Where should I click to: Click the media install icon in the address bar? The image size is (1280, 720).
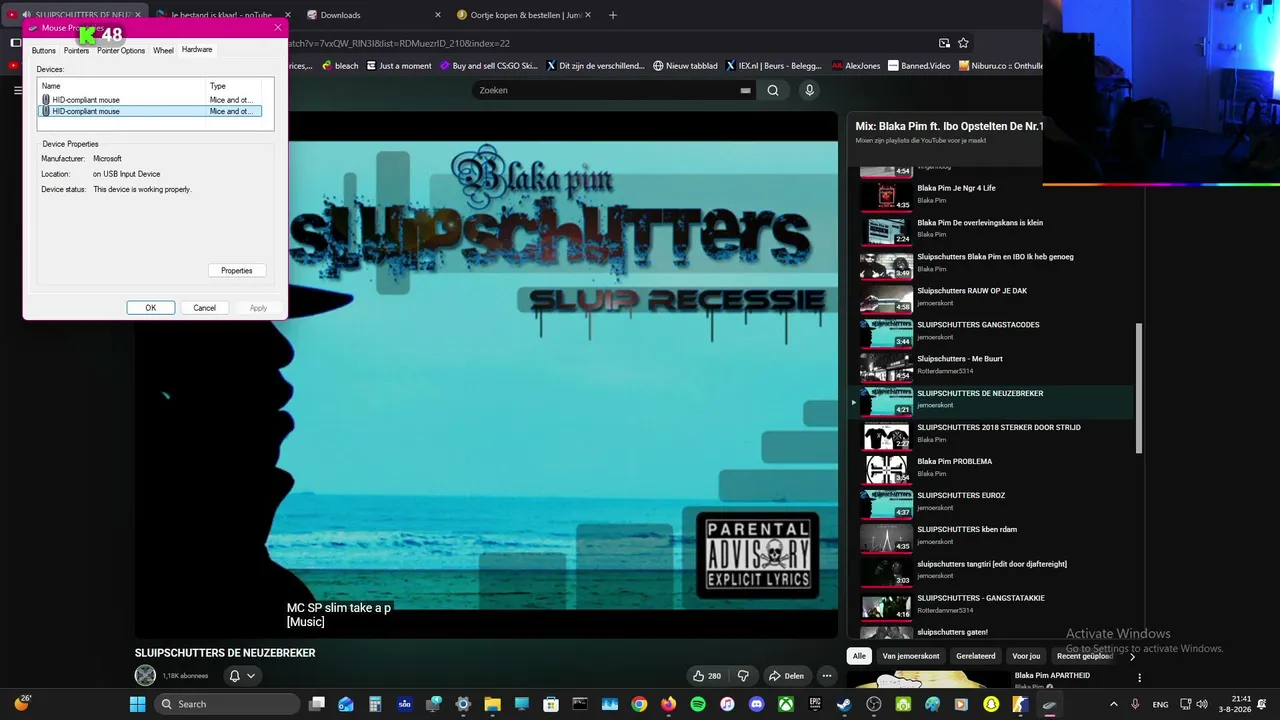[x=944, y=43]
